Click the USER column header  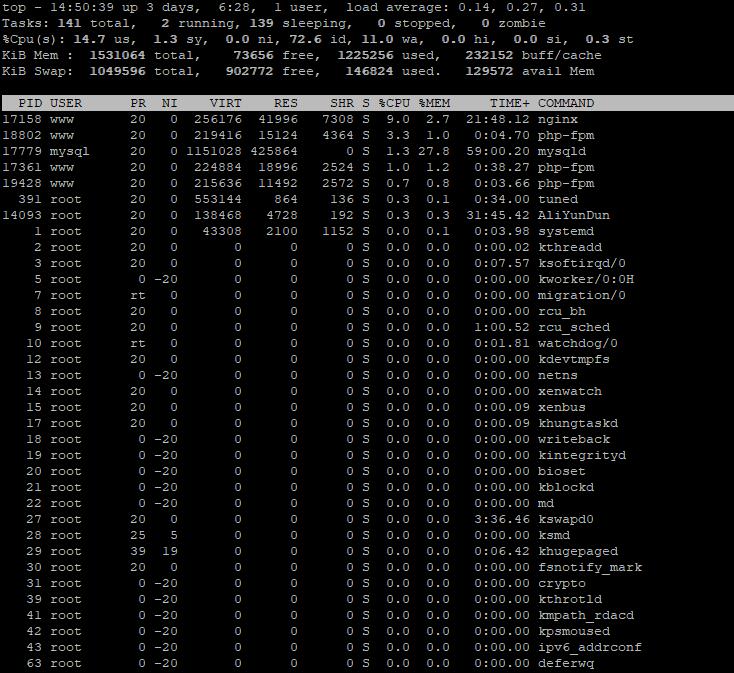click(66, 103)
